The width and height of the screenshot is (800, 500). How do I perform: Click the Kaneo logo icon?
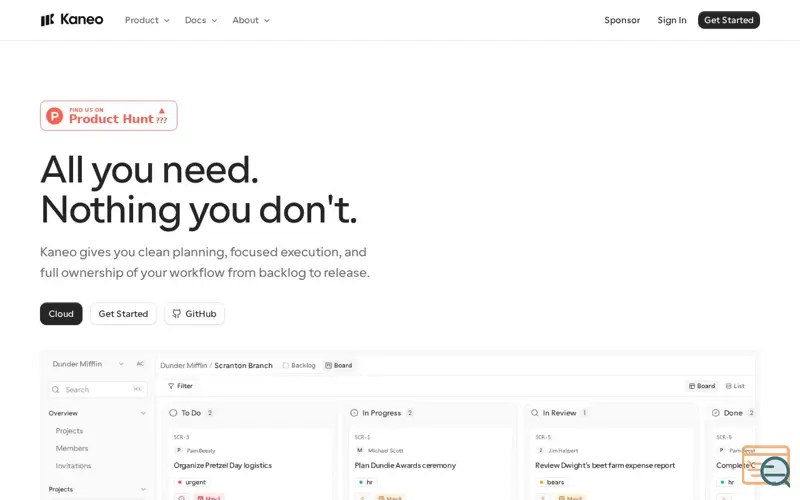(47, 20)
